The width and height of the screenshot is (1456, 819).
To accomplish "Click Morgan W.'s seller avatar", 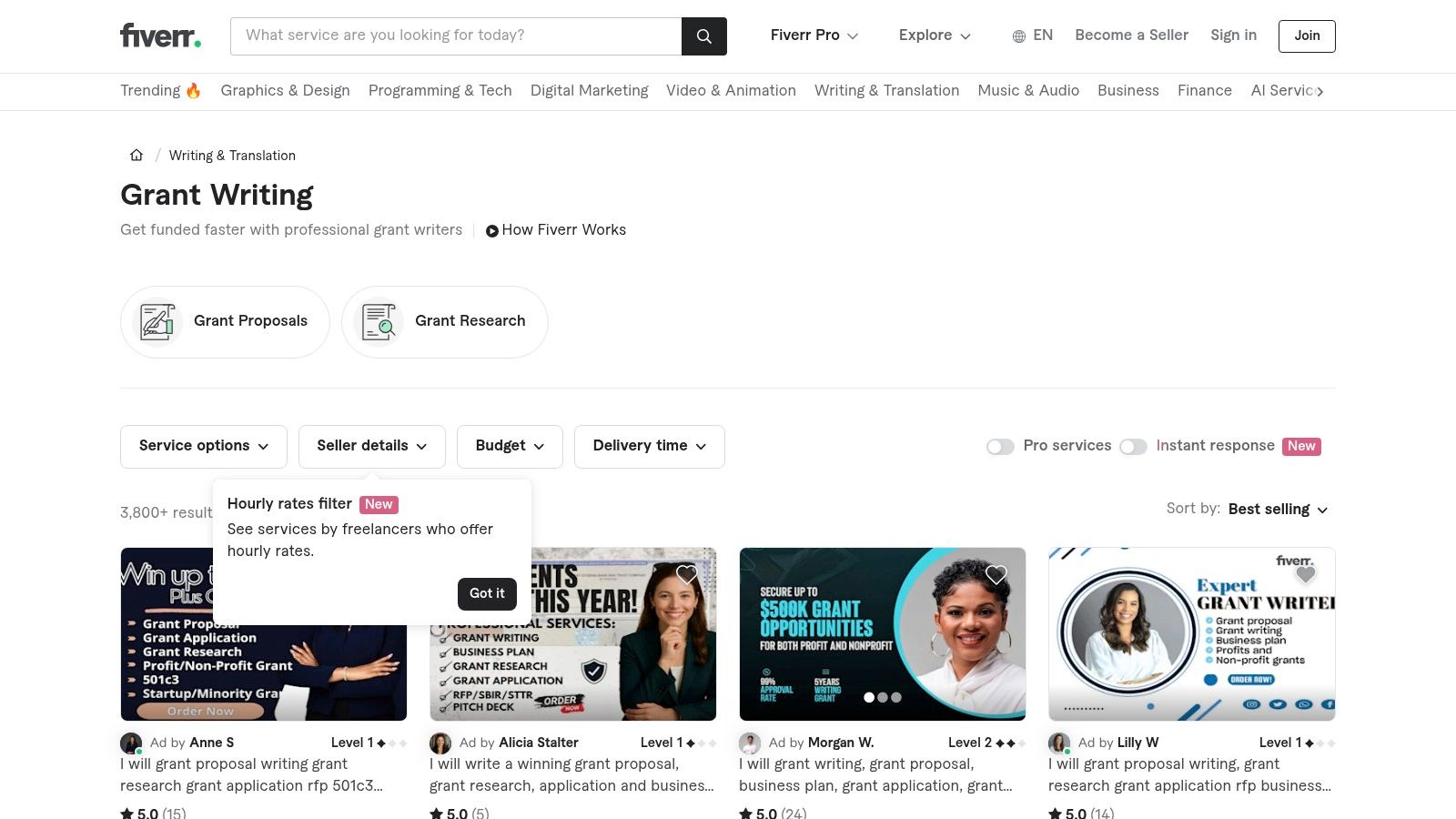I will point(750,743).
